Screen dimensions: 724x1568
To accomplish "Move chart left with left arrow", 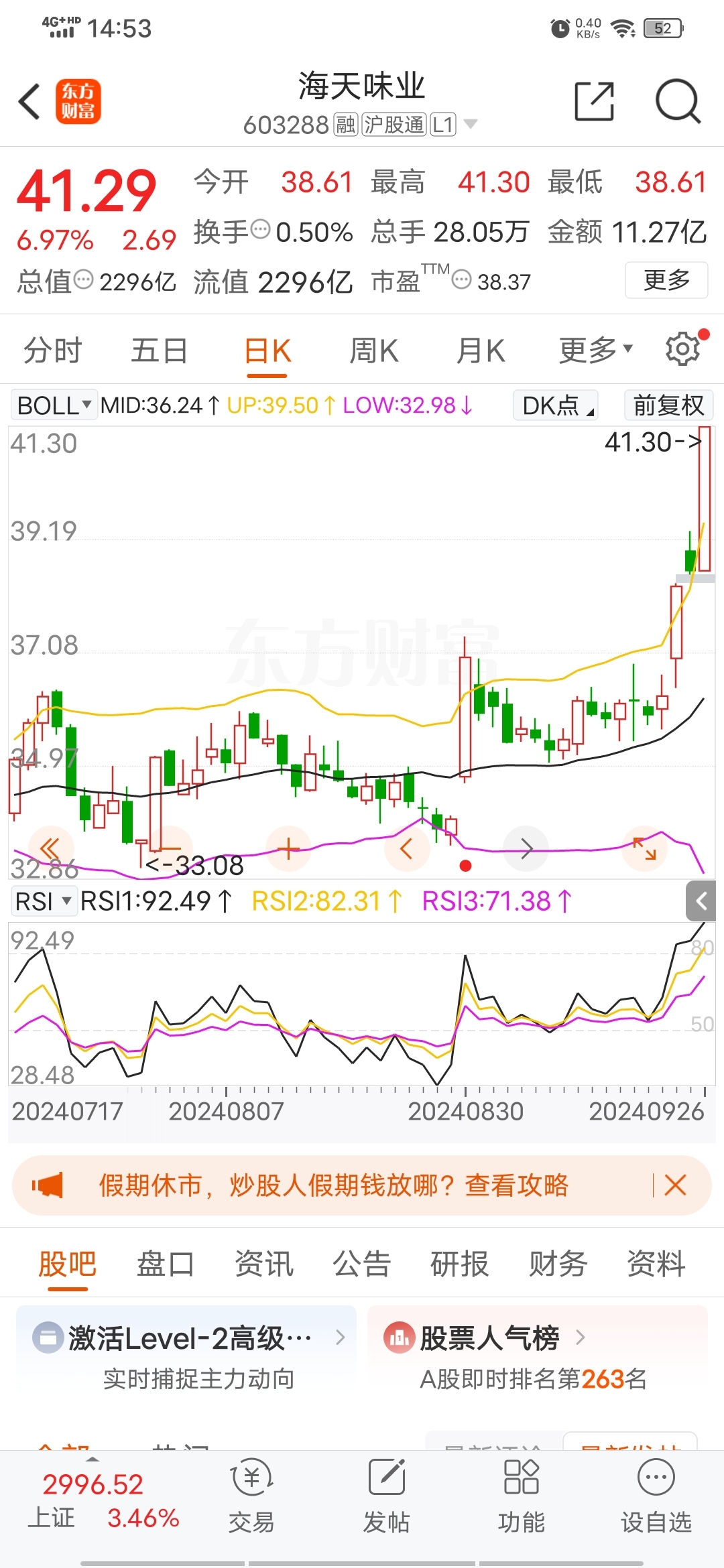I will (x=407, y=848).
